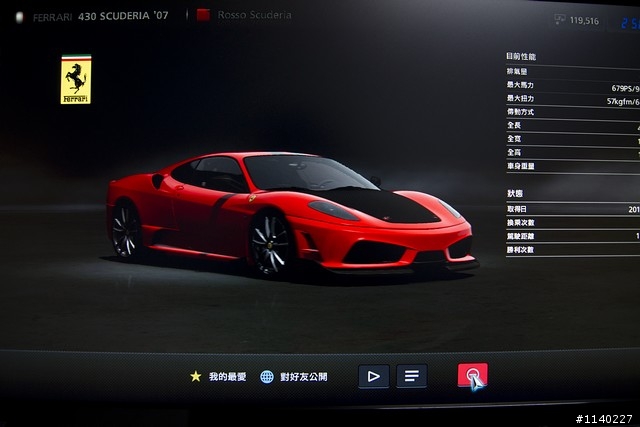Image resolution: width=640 pixels, height=427 pixels.
Task: Click the 57kgfm torque value
Action: pos(623,101)
